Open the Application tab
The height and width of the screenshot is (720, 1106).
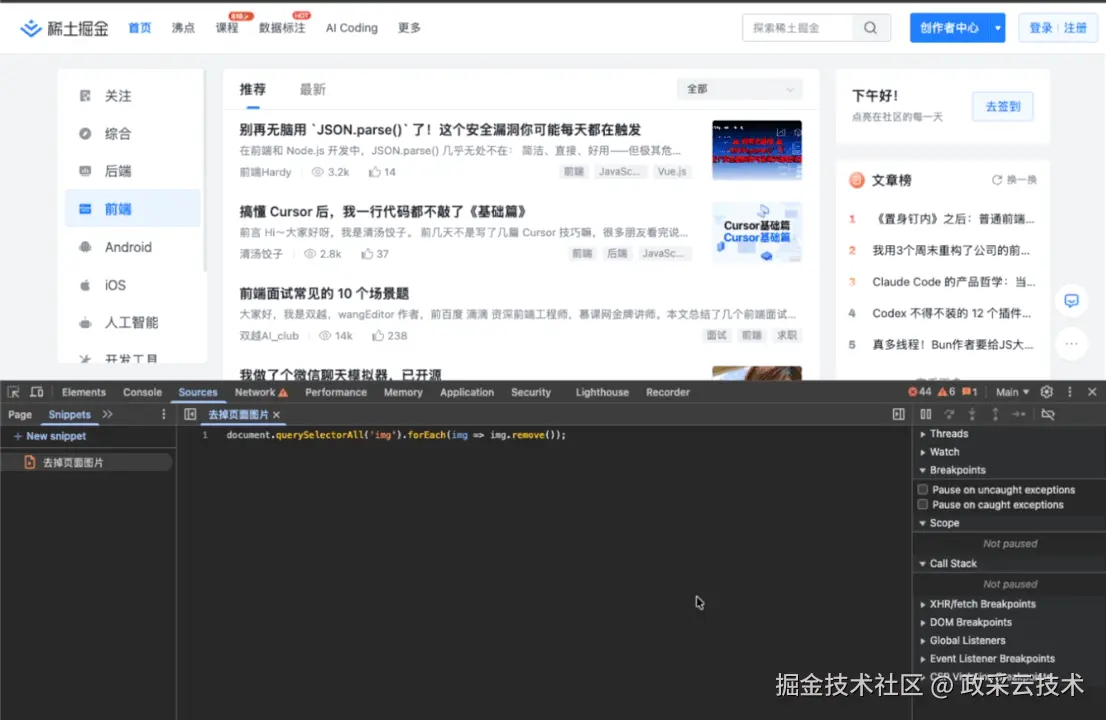467,392
